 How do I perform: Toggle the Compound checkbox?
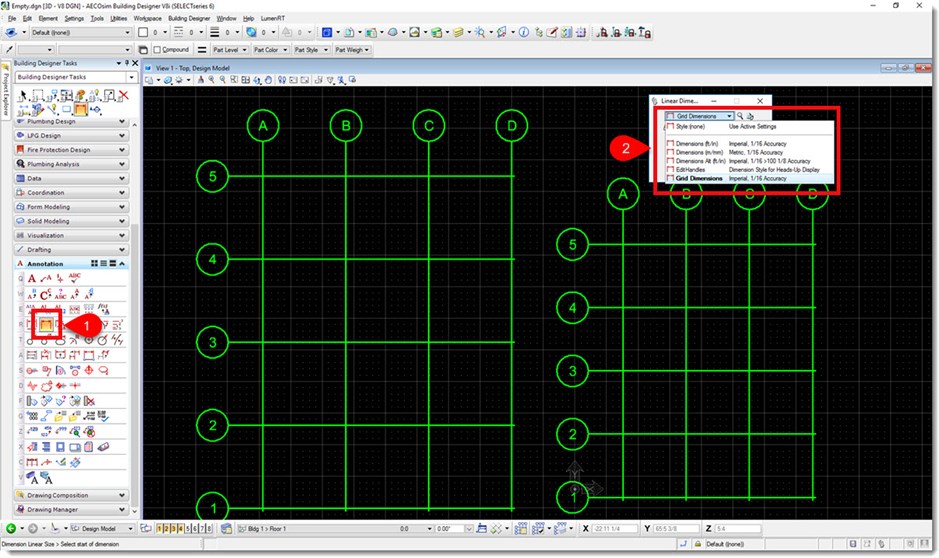157,50
